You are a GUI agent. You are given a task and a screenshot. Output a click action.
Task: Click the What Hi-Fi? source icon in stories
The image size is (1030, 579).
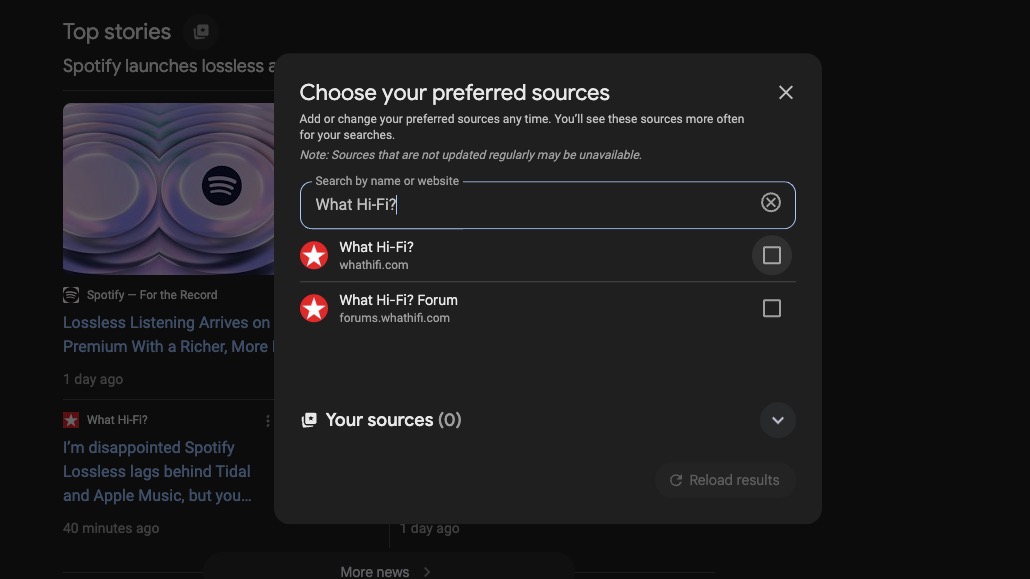(71, 420)
